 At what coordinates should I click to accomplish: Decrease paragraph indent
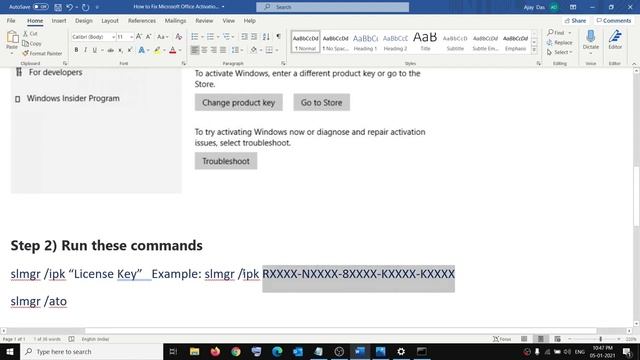pos(244,37)
